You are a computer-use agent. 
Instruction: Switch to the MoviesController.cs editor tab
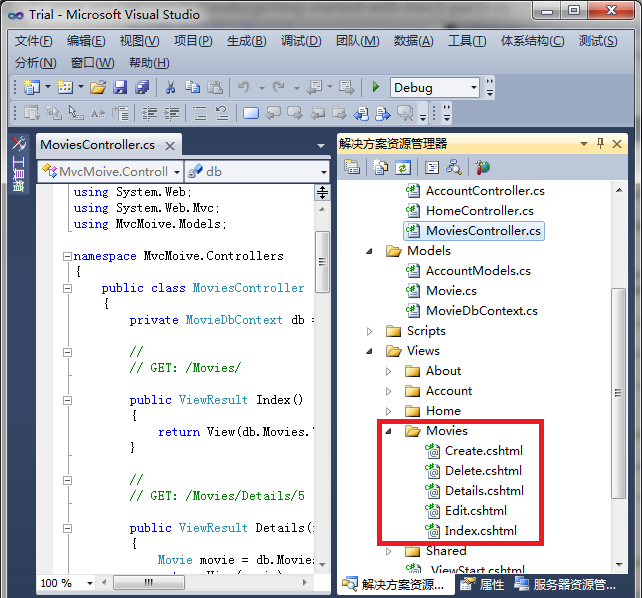click(x=97, y=145)
